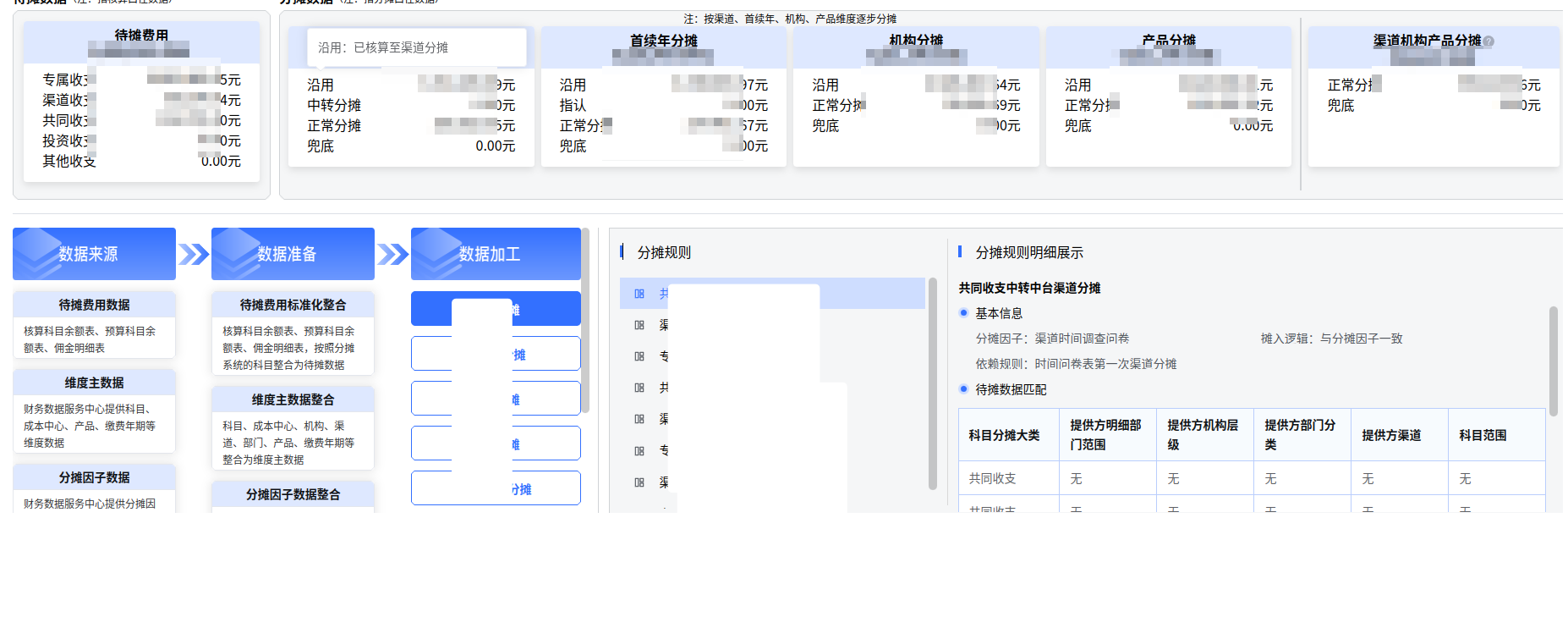Click the 分摊规则 list scrollbar
1568x617 pixels.
coord(933,383)
